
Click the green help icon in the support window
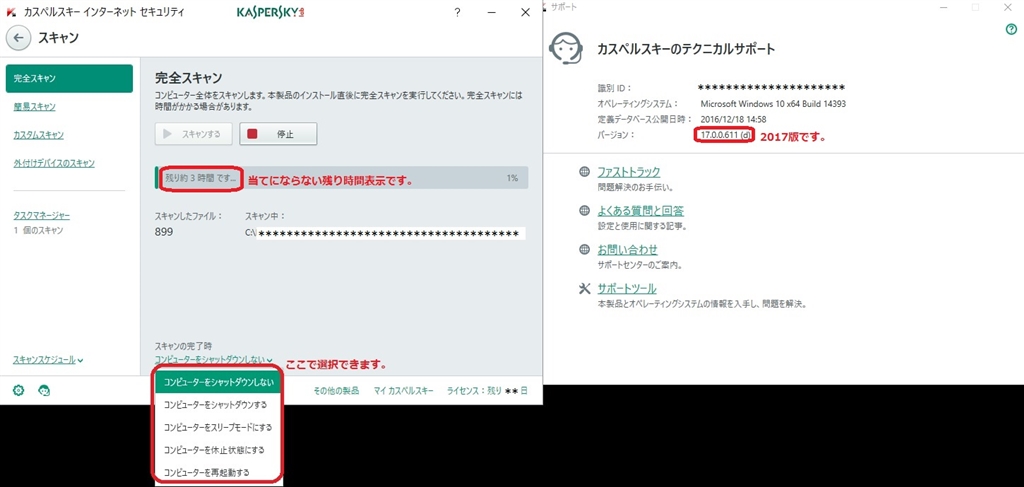[1011, 29]
